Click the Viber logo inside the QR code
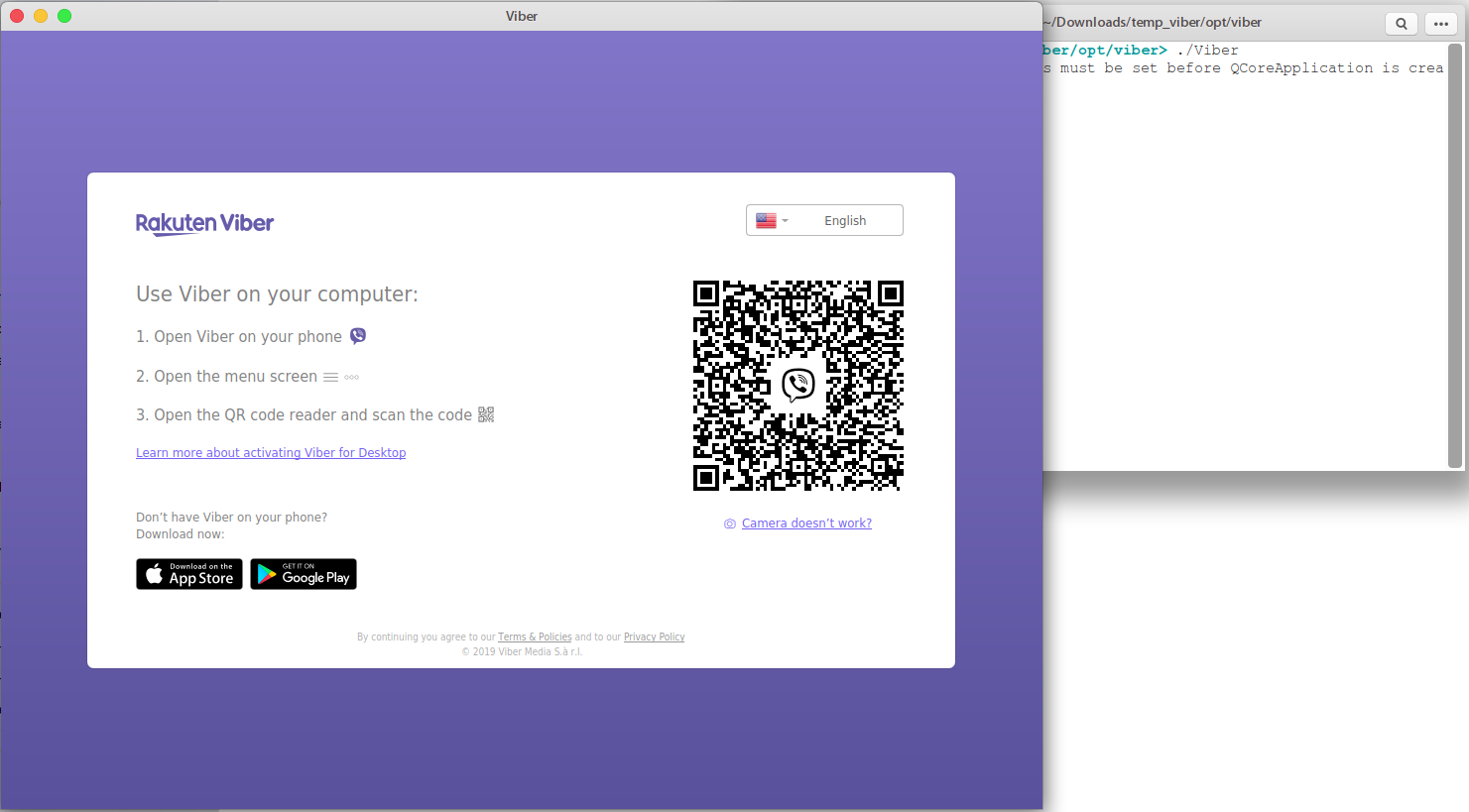The width and height of the screenshot is (1469, 812). tap(798, 384)
